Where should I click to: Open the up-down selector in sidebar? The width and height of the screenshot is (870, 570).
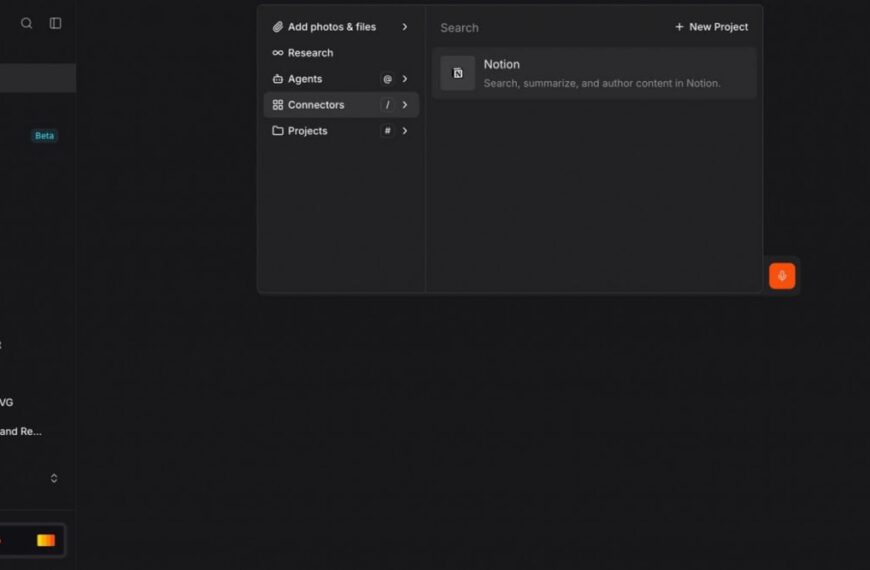click(54, 478)
